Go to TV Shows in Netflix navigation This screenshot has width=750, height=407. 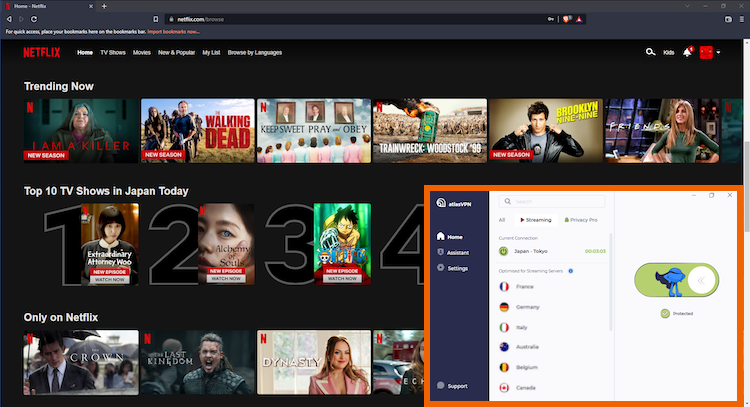click(113, 53)
